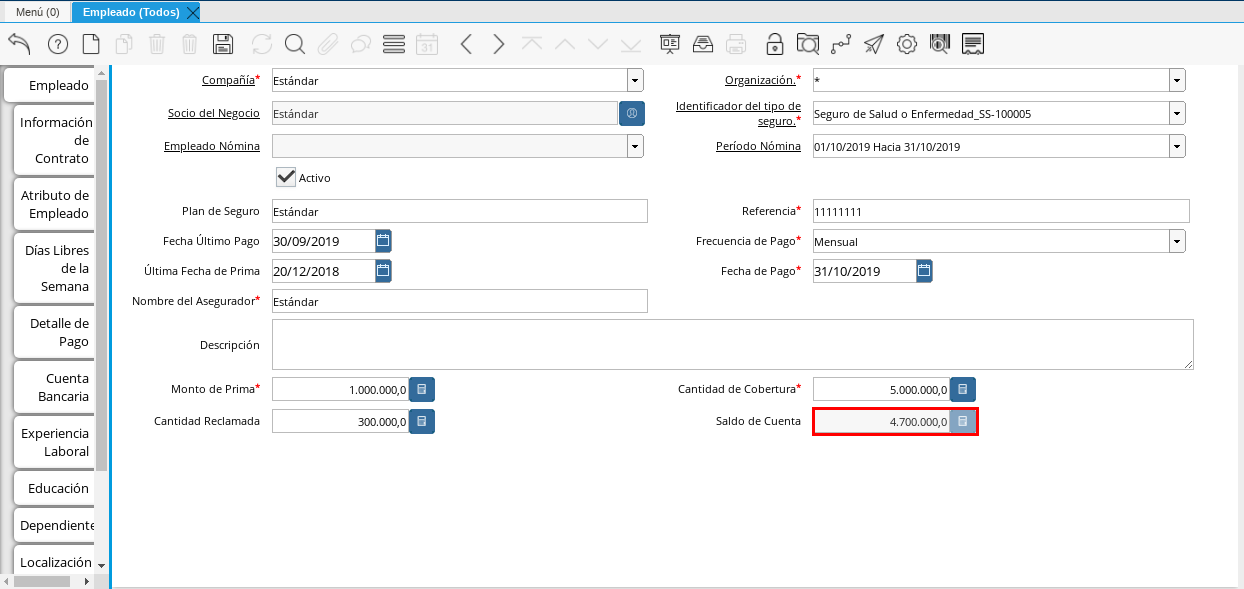Expand the Período Nómina dropdown
1244x589 pixels.
[x=1177, y=147]
